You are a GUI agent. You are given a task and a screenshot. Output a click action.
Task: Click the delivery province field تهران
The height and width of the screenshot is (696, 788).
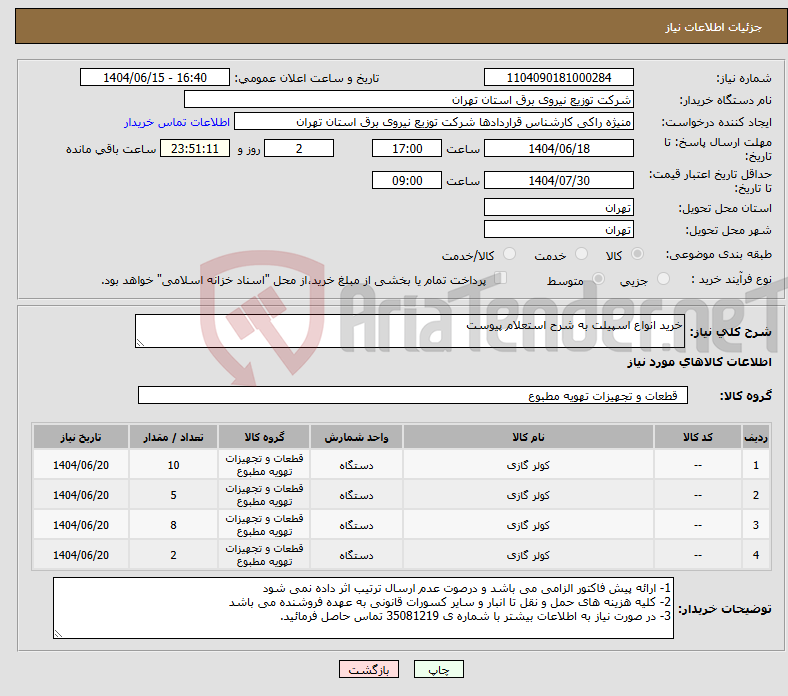[559, 207]
